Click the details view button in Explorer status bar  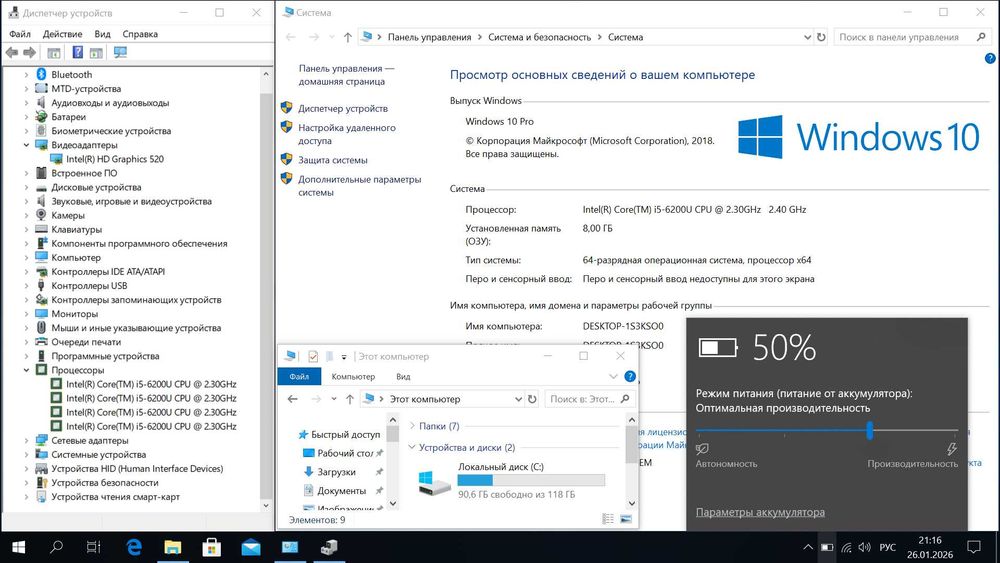[608, 519]
